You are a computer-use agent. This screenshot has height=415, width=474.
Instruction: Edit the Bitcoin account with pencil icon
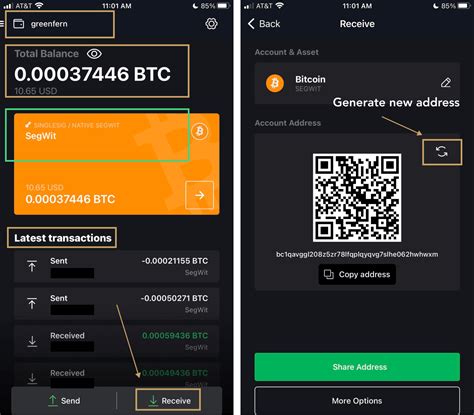coord(446,82)
